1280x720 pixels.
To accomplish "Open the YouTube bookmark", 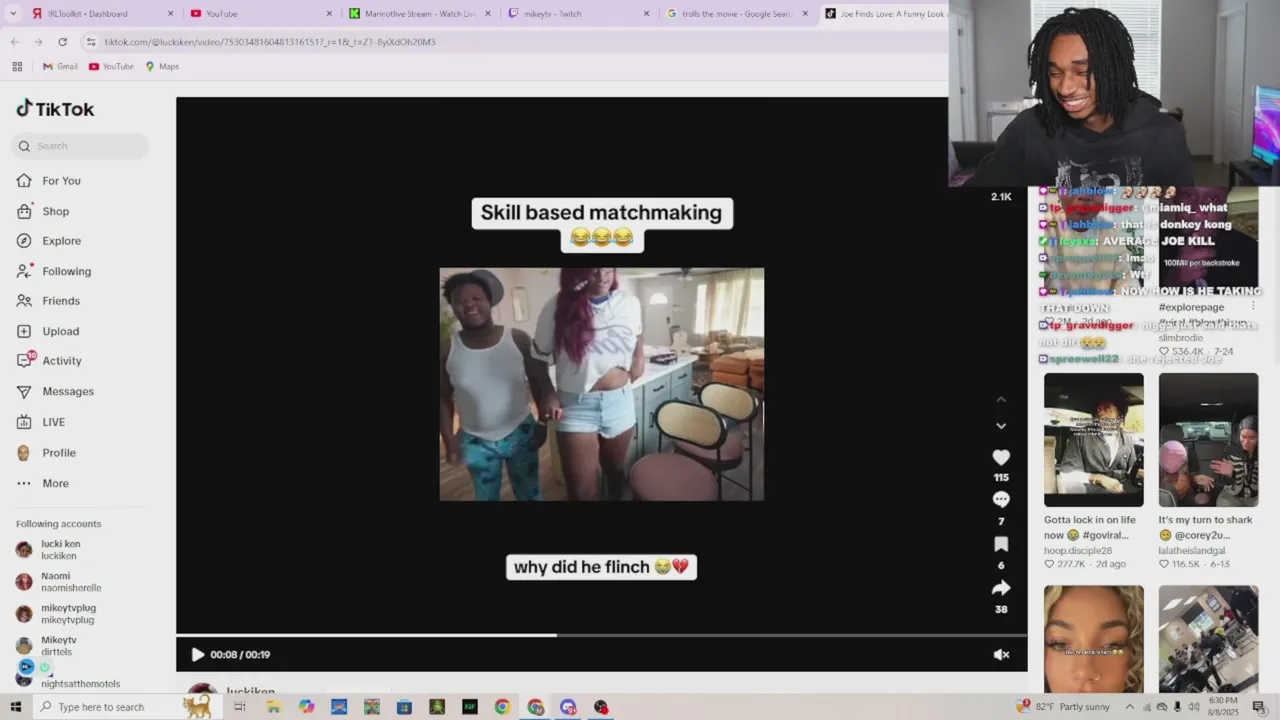I will (111, 66).
